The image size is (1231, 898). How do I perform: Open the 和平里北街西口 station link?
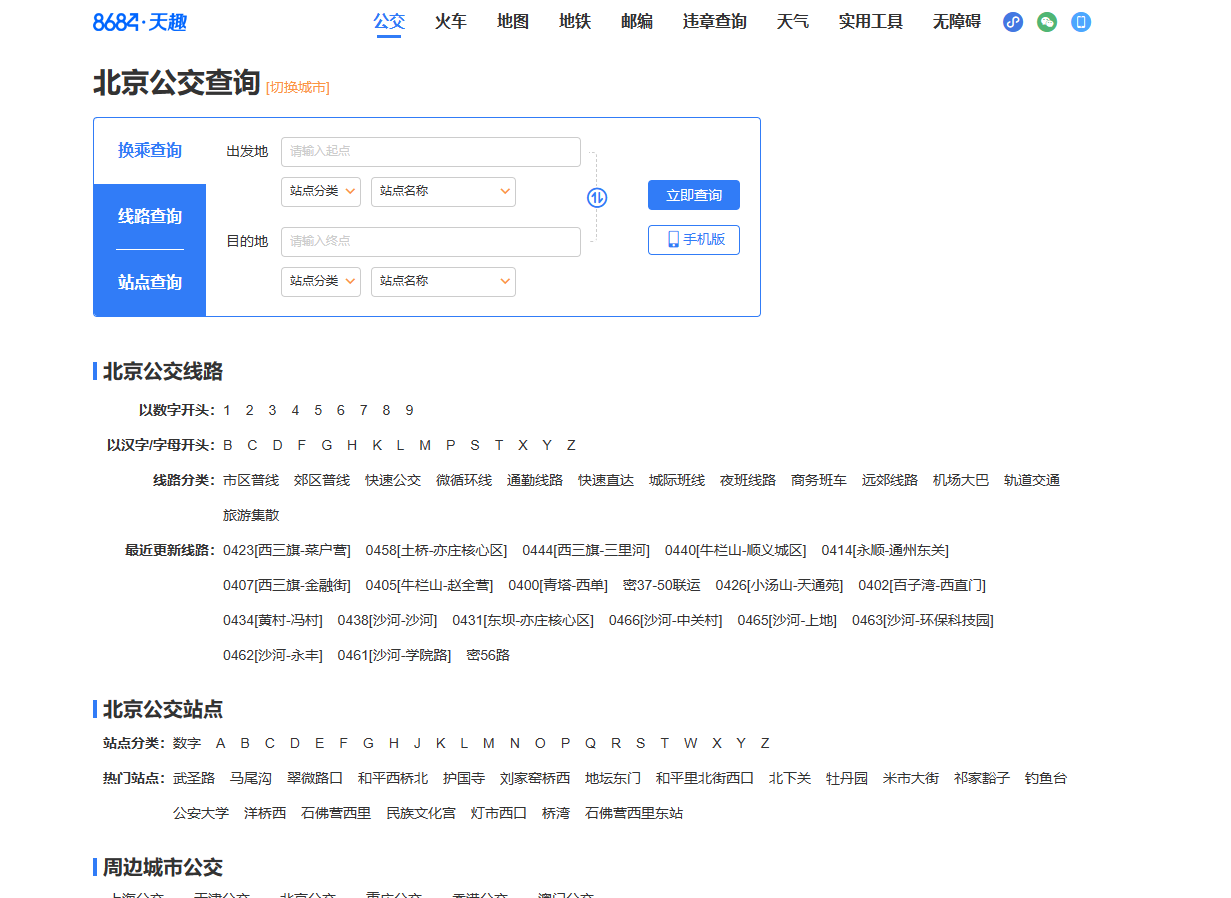705,778
